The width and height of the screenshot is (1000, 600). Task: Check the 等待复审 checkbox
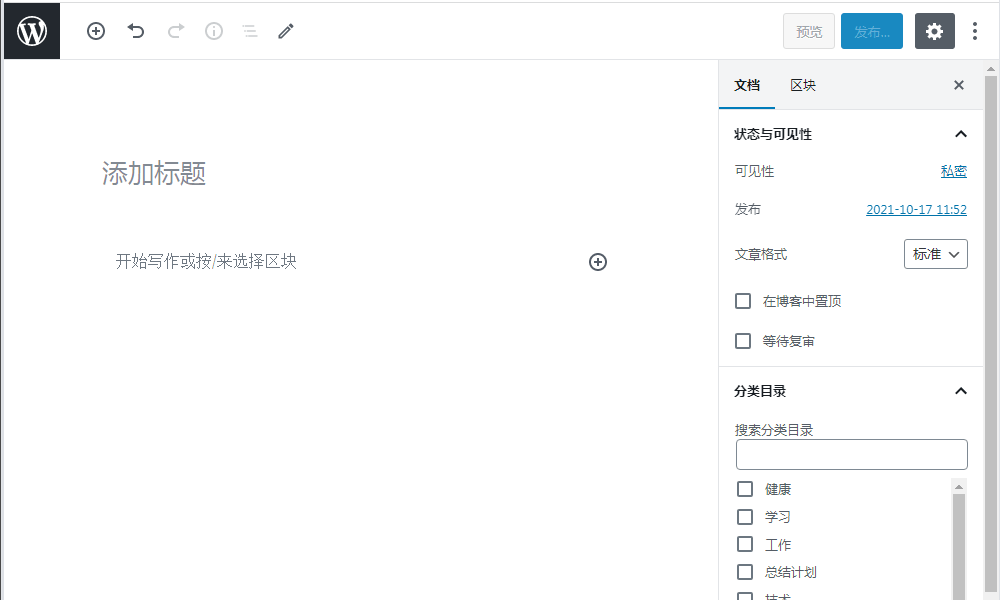(743, 340)
